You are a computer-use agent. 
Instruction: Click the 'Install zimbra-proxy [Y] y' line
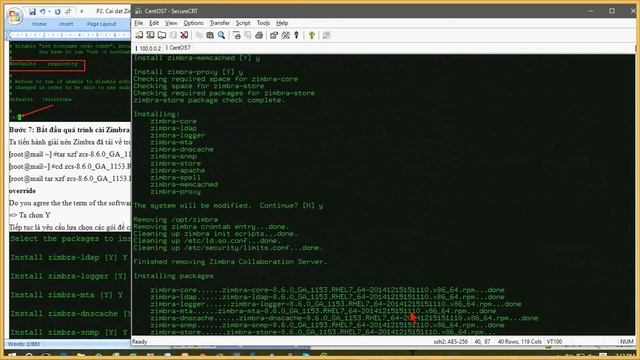tap(188, 72)
